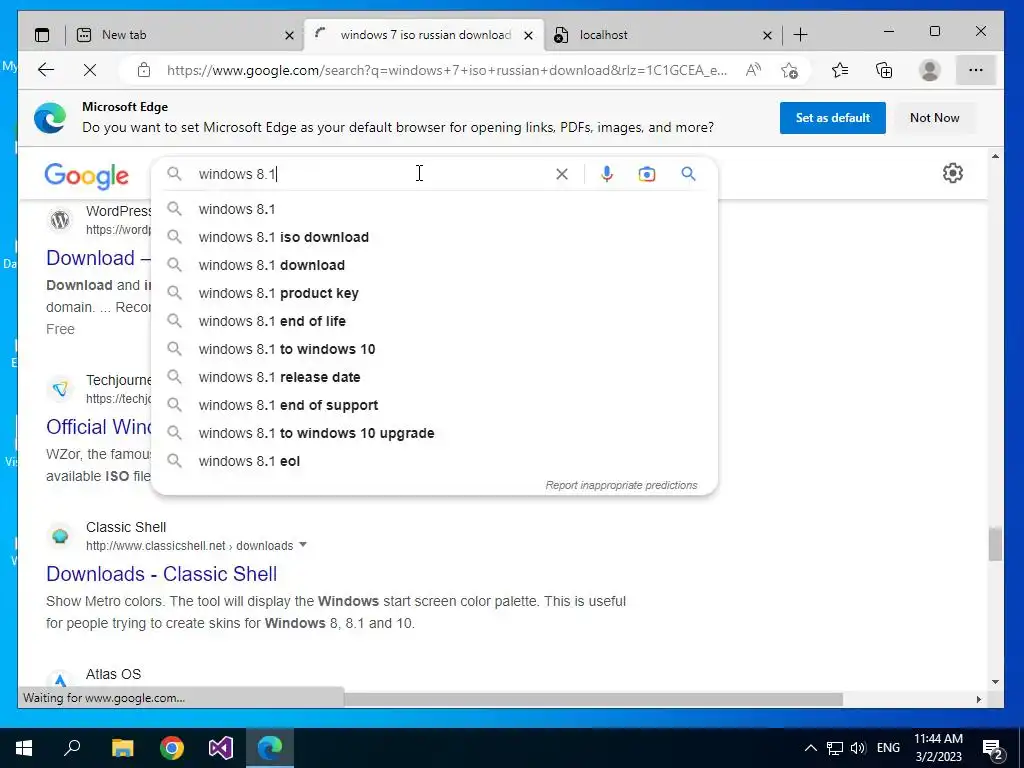Close the localhost tab
Image resolution: width=1024 pixels, height=768 pixels.
coord(767,35)
